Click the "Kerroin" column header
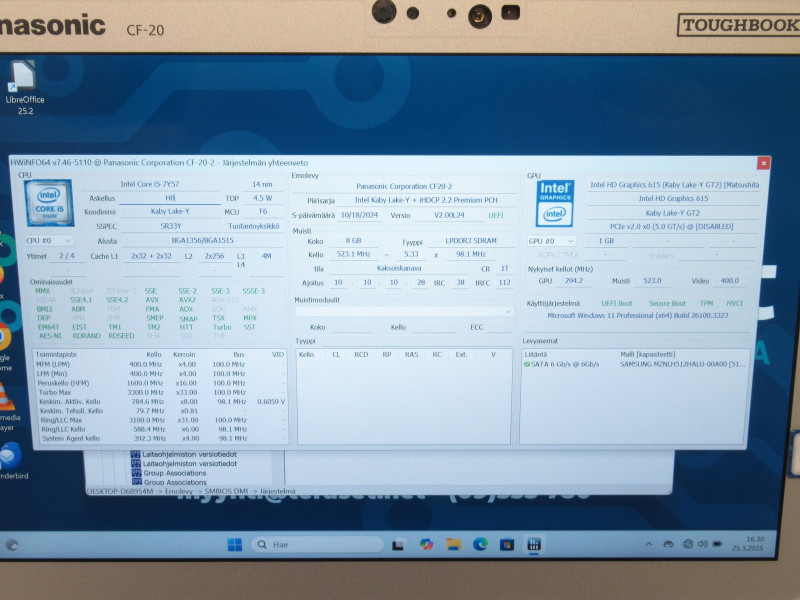This screenshot has width=800, height=600. pos(184,354)
